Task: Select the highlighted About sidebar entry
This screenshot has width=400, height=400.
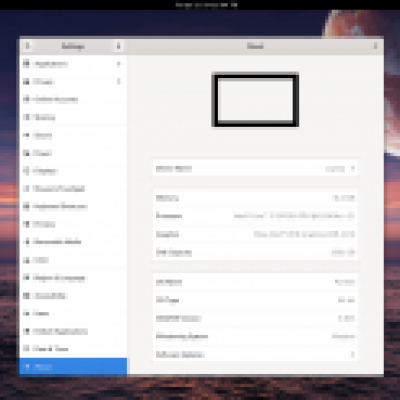Action: click(73, 367)
